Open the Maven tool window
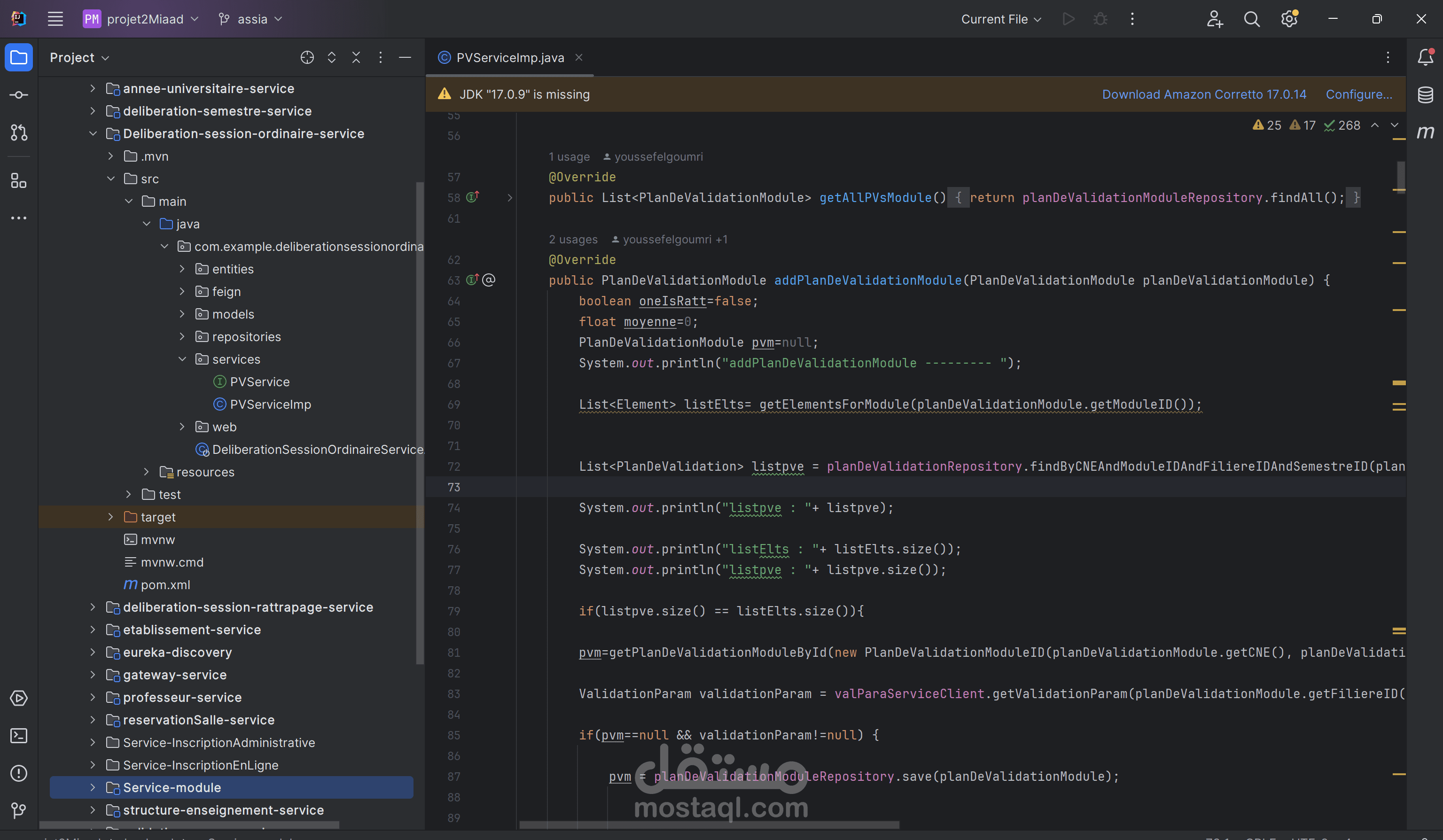This screenshot has height=840, width=1443. [1425, 133]
